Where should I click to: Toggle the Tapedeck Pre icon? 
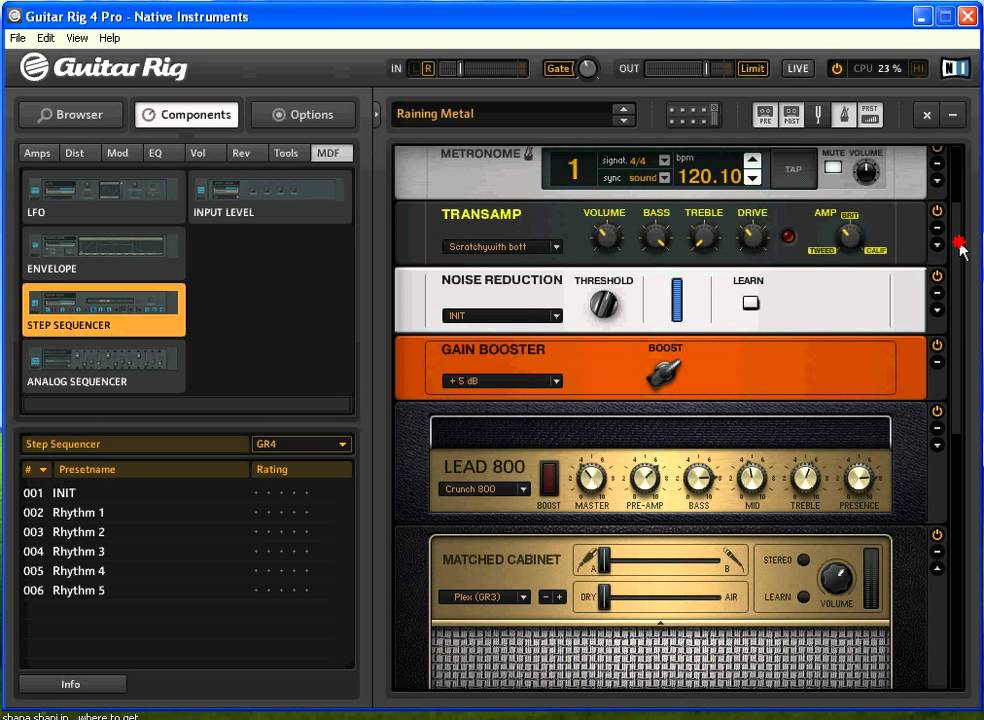(766, 115)
